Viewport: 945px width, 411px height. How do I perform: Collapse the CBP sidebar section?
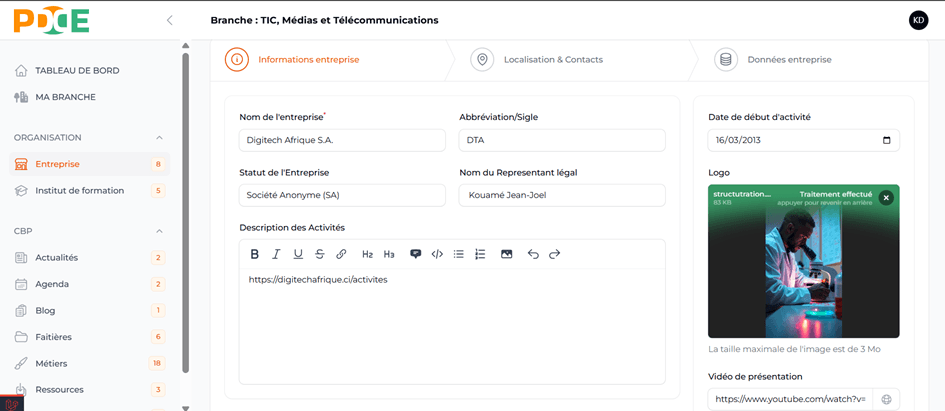tap(160, 231)
